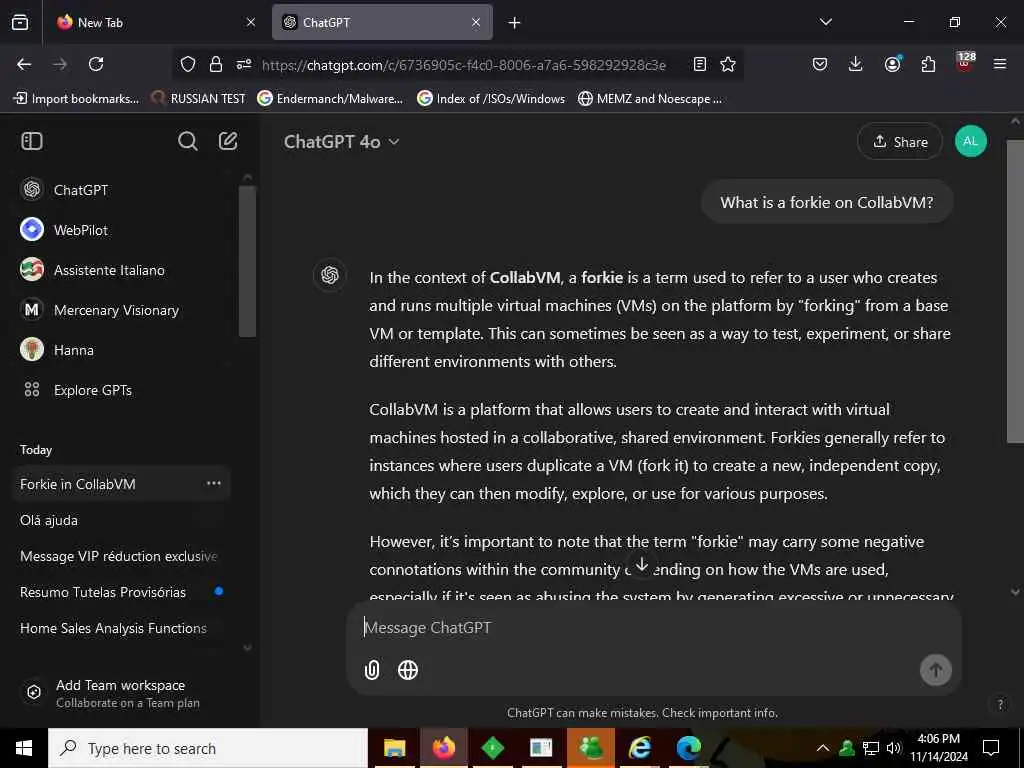Open the Windows Start menu
1024x768 pixels.
point(24,748)
